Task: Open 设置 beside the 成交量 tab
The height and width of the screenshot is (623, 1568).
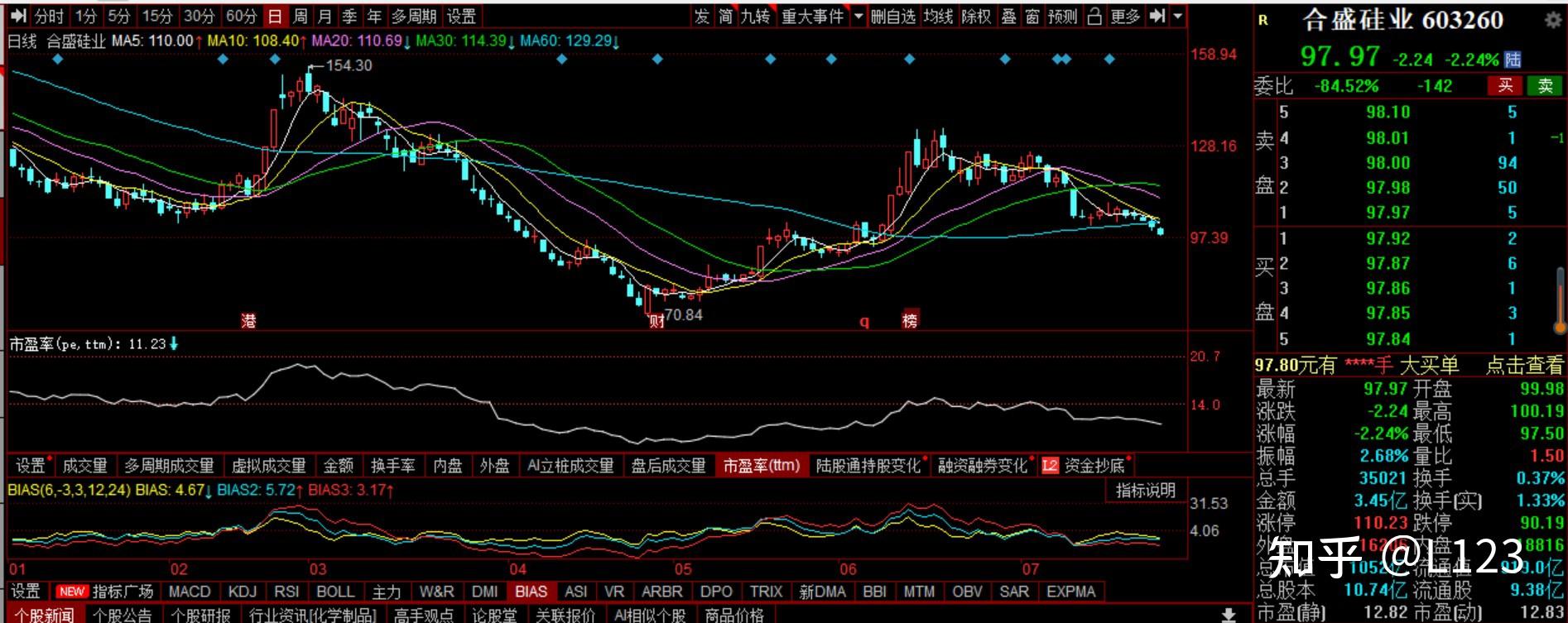Action: pyautogui.click(x=31, y=465)
